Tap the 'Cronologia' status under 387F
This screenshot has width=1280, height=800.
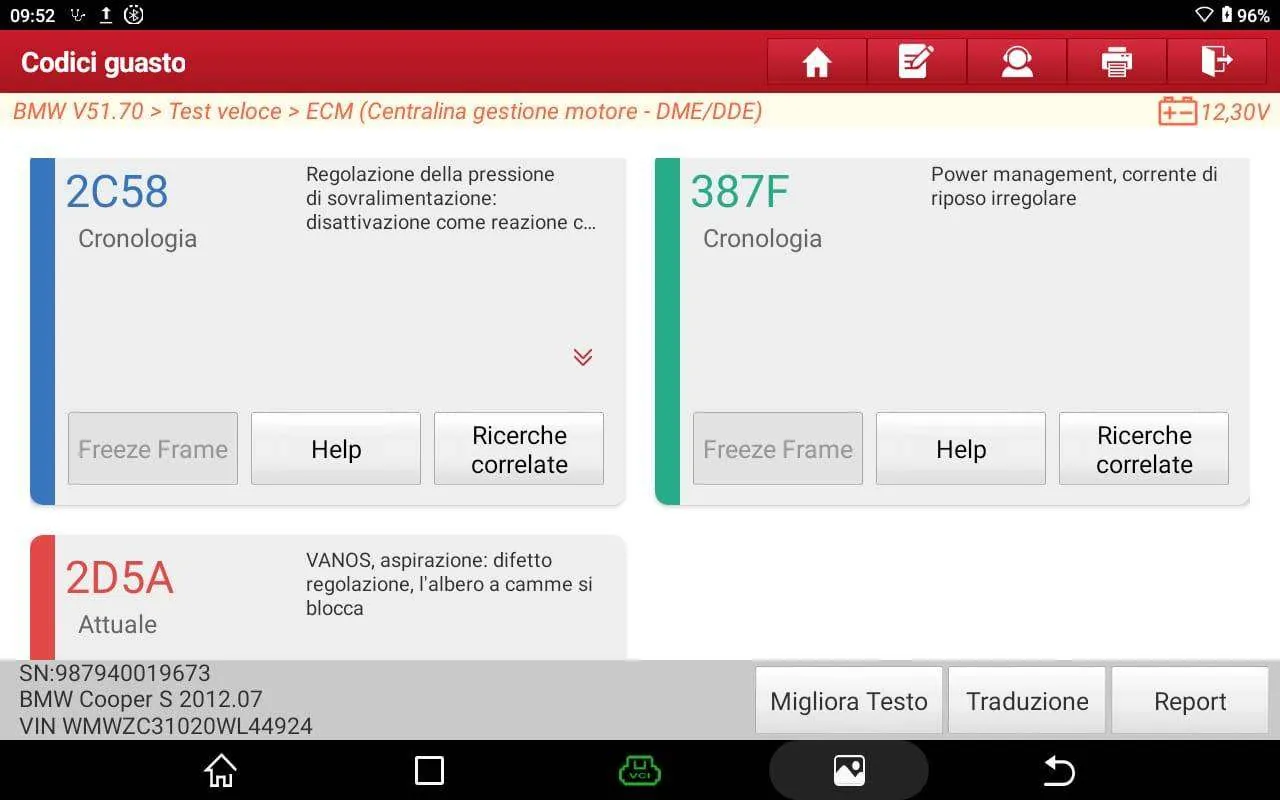(x=763, y=239)
